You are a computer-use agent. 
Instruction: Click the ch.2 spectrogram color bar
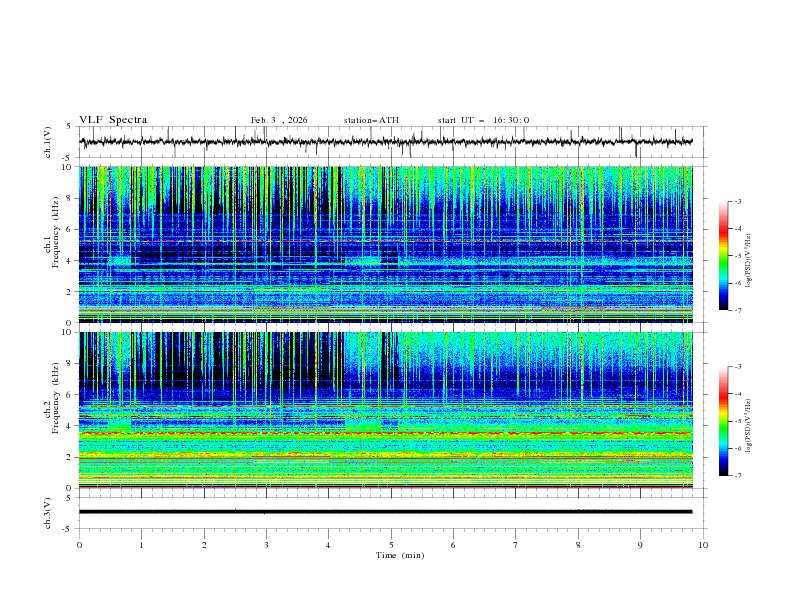[723, 421]
